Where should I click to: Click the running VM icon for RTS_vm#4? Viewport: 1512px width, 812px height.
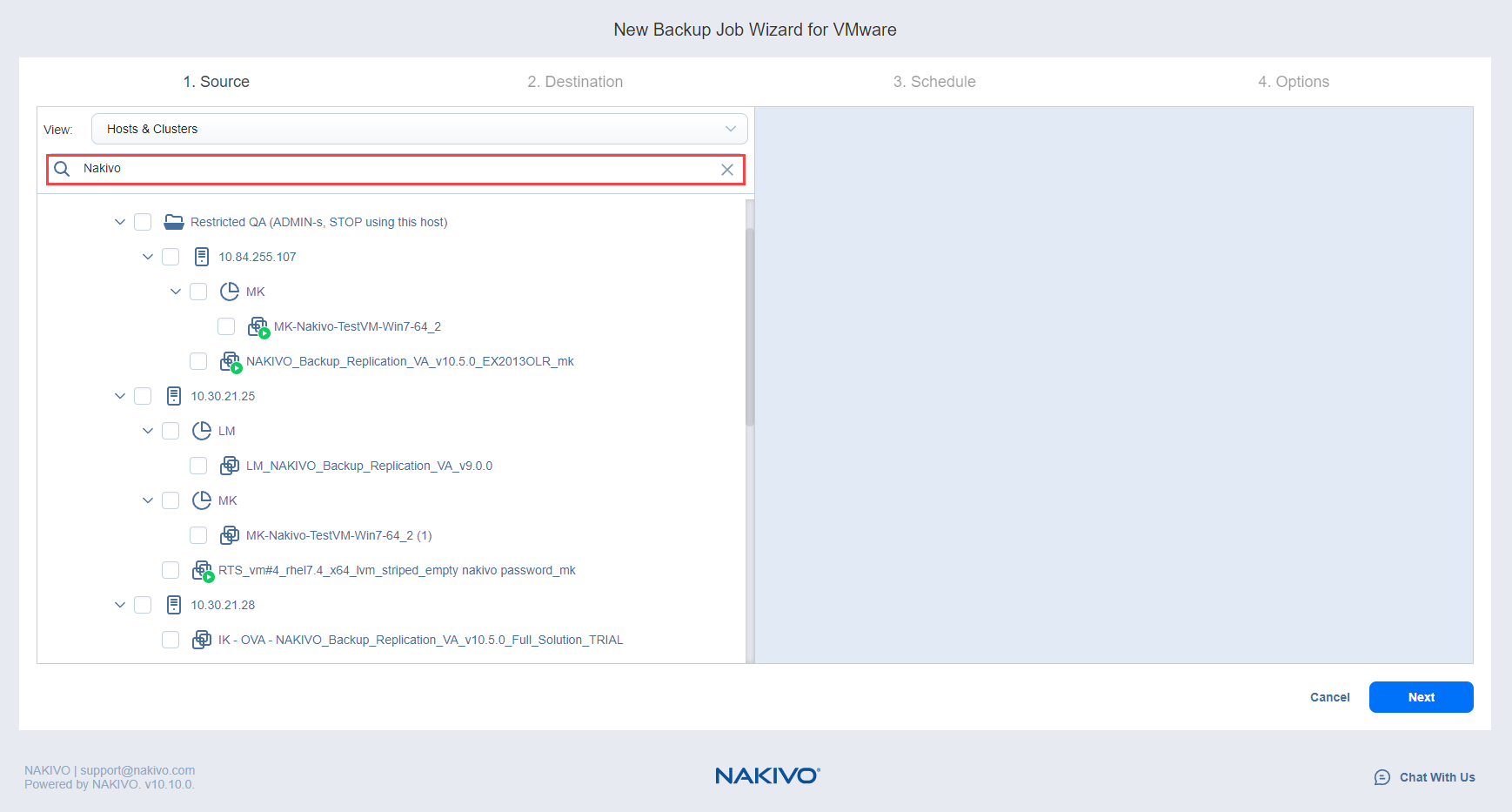tap(202, 571)
